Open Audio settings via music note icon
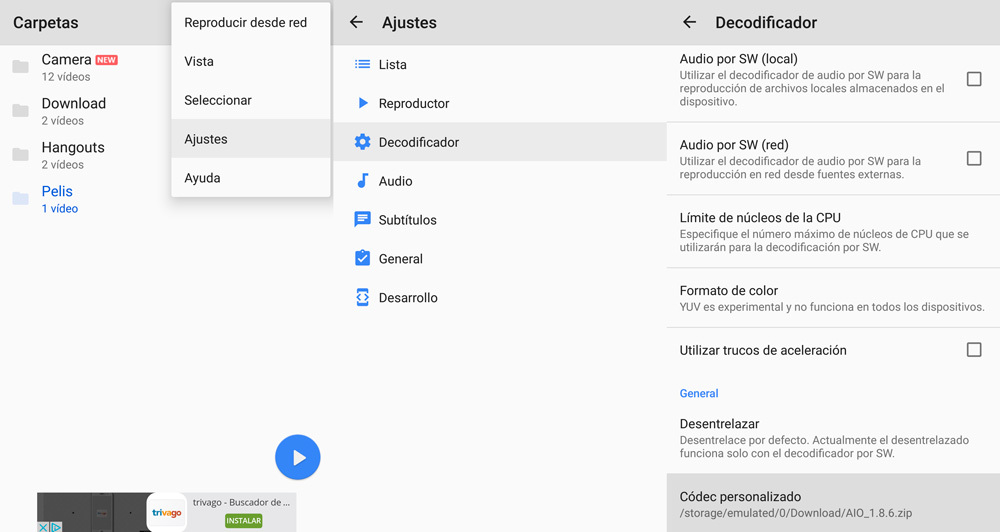Image resolution: width=1000 pixels, height=532 pixels. pos(362,181)
